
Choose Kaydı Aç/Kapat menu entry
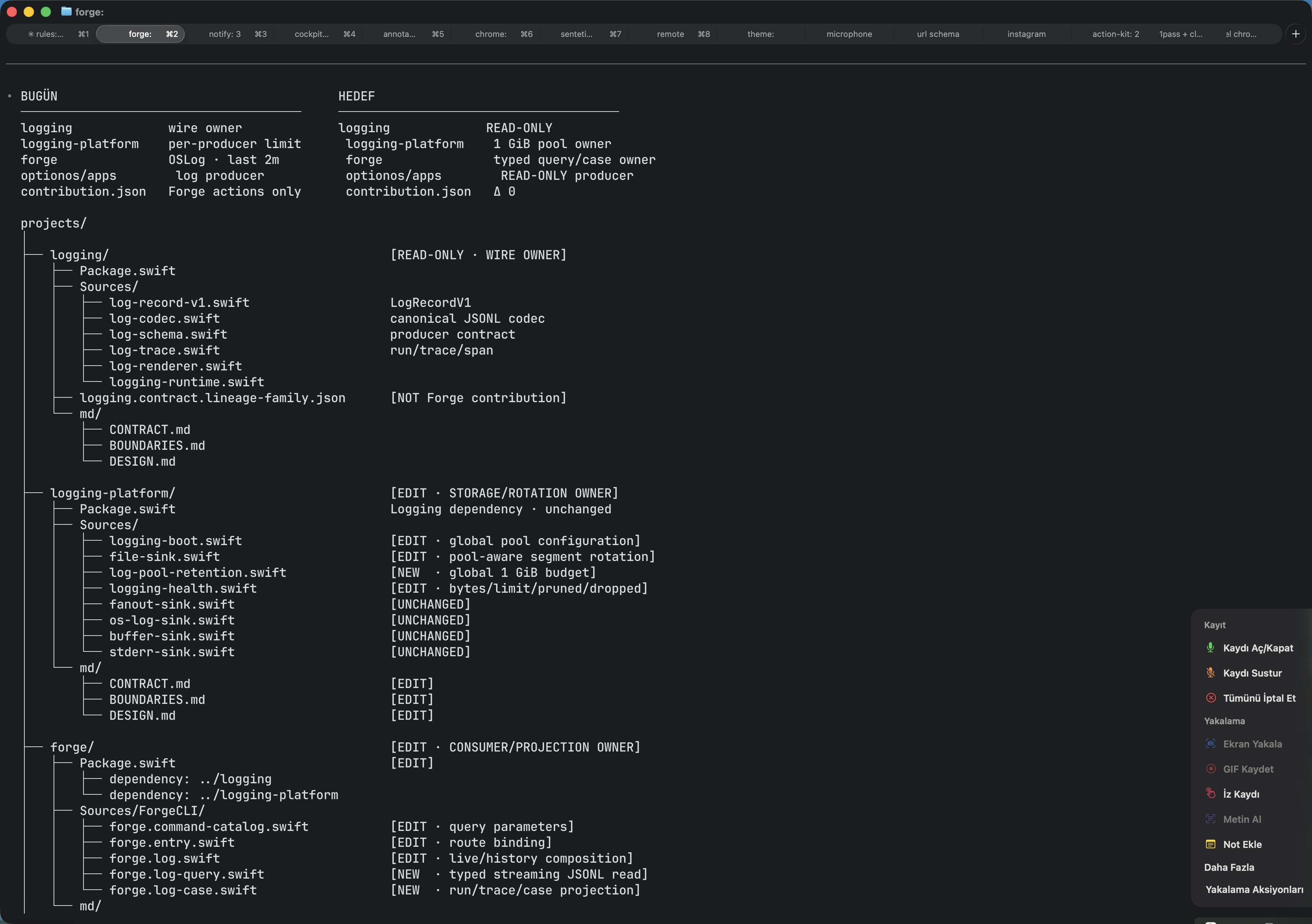click(x=1251, y=647)
